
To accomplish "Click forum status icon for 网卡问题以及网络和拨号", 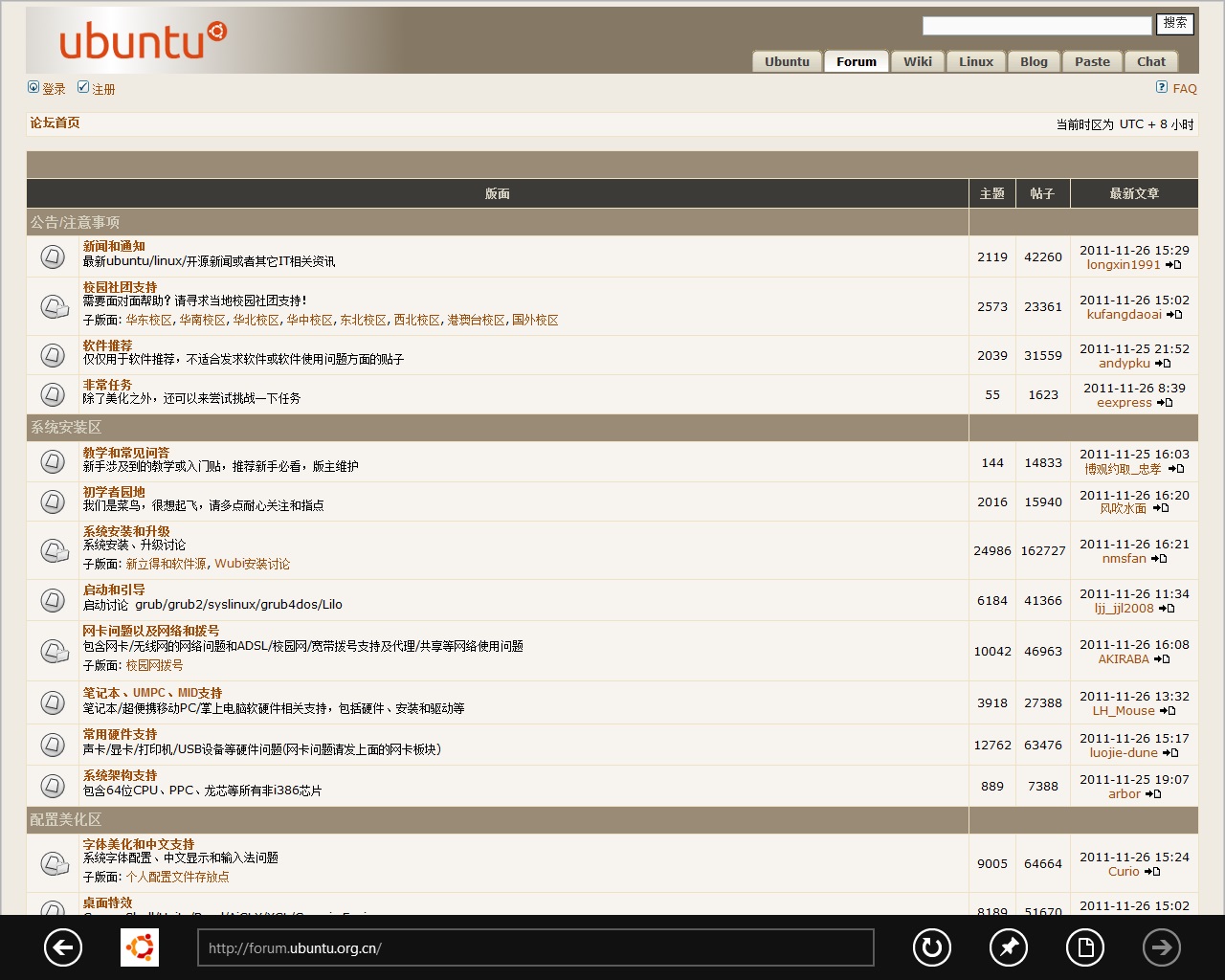I will pos(55,651).
